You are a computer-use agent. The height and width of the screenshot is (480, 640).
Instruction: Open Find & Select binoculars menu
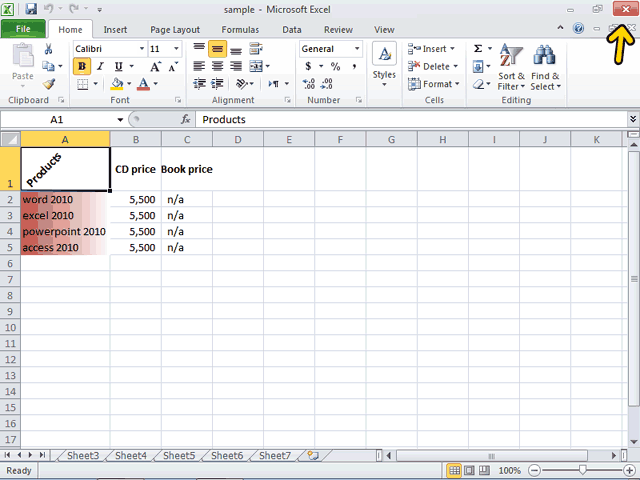(545, 67)
